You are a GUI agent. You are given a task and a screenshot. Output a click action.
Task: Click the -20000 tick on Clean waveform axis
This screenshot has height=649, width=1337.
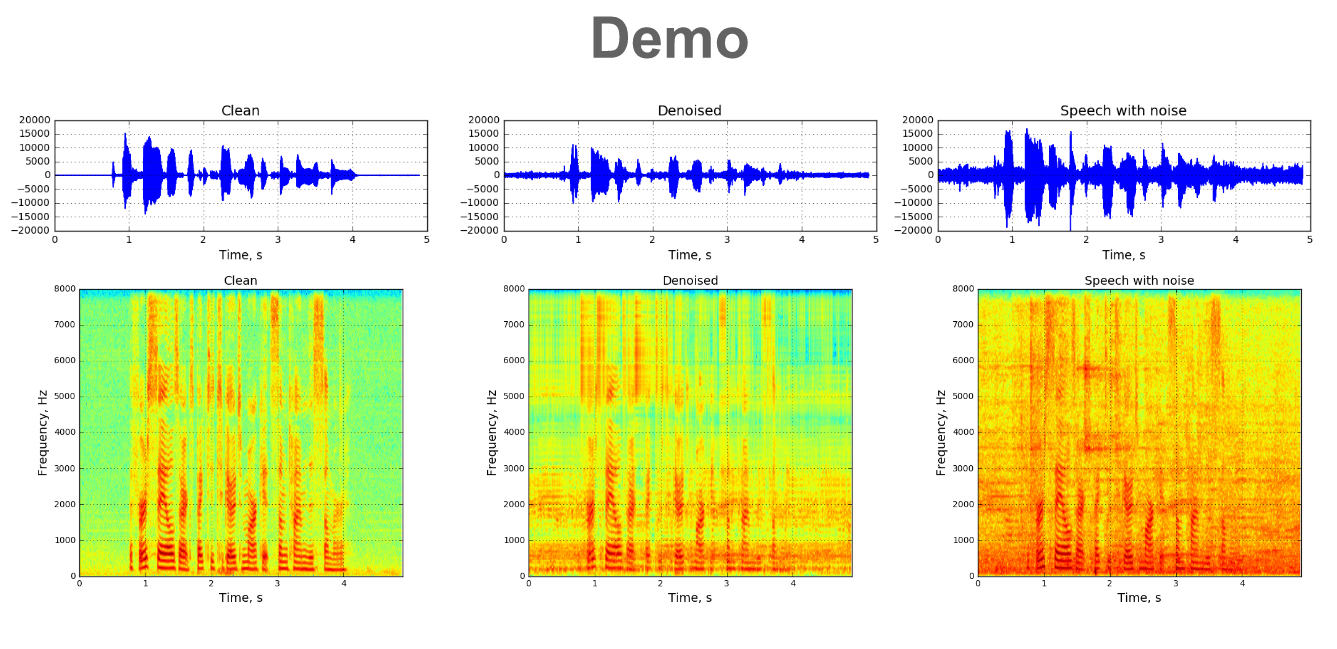coord(31,231)
